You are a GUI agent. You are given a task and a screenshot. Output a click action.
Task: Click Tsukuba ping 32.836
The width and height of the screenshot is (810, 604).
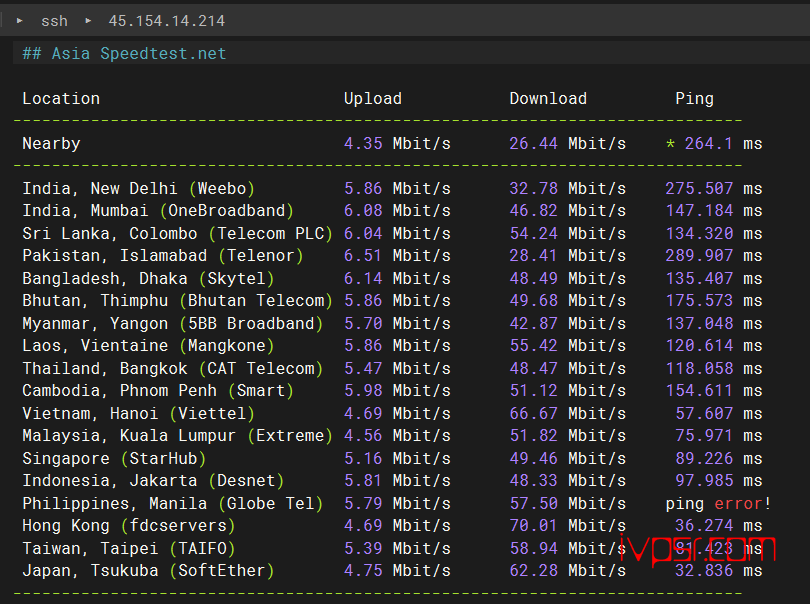[x=704, y=570]
